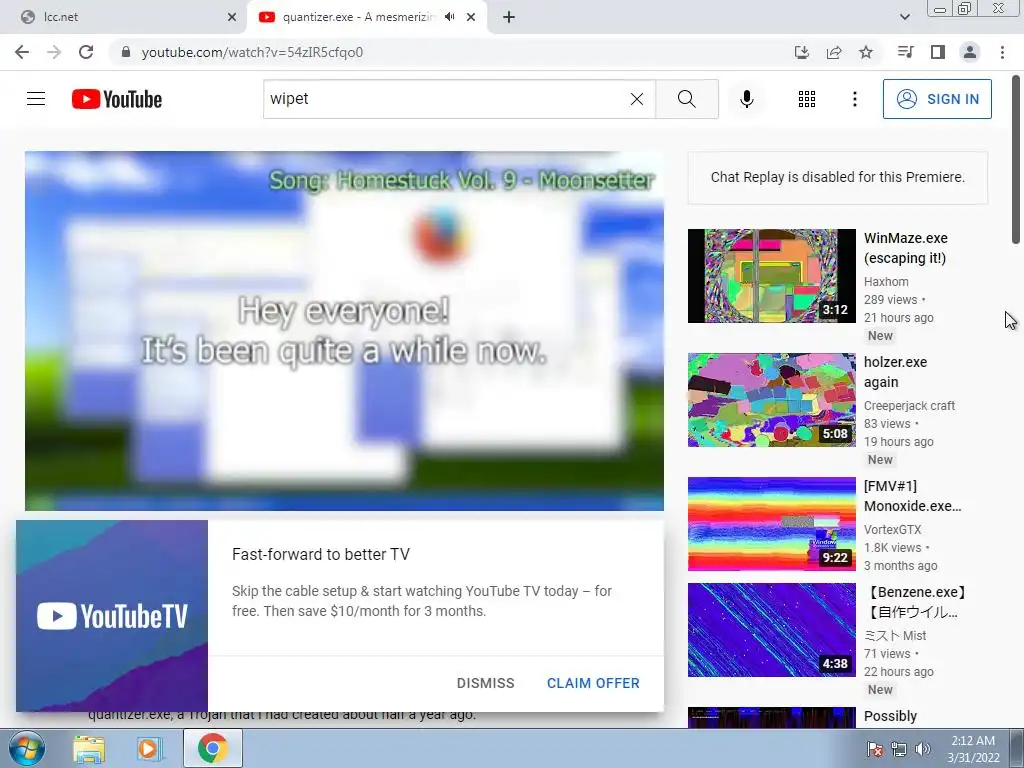Open Chrome profile avatar
This screenshot has height=768, width=1024.
[970, 52]
